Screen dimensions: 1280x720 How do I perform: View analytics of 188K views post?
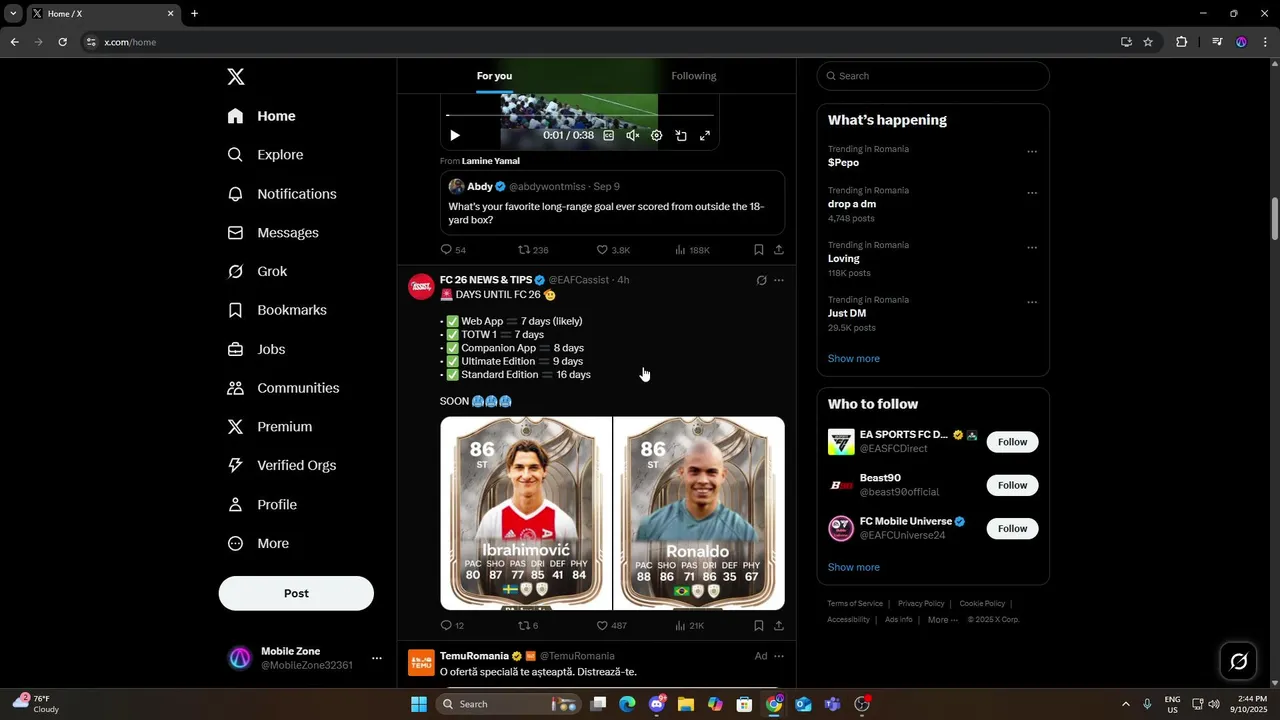pos(692,250)
